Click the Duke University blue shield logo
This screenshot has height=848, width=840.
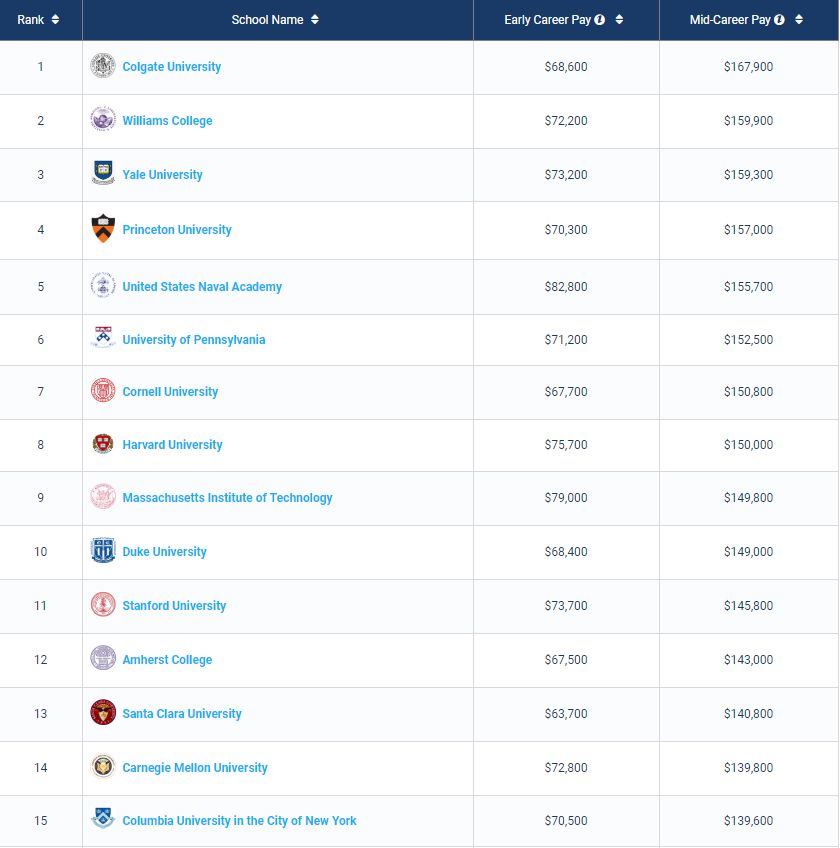[103, 551]
